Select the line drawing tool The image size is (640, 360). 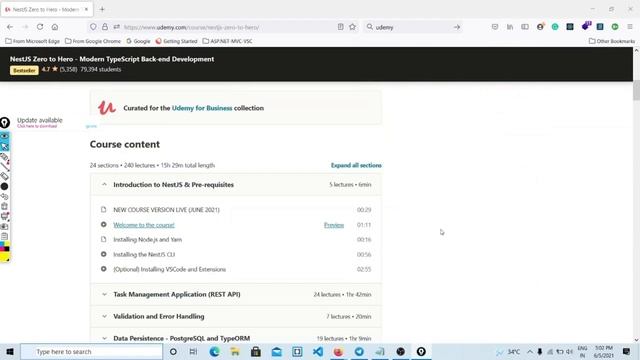pos(4,167)
